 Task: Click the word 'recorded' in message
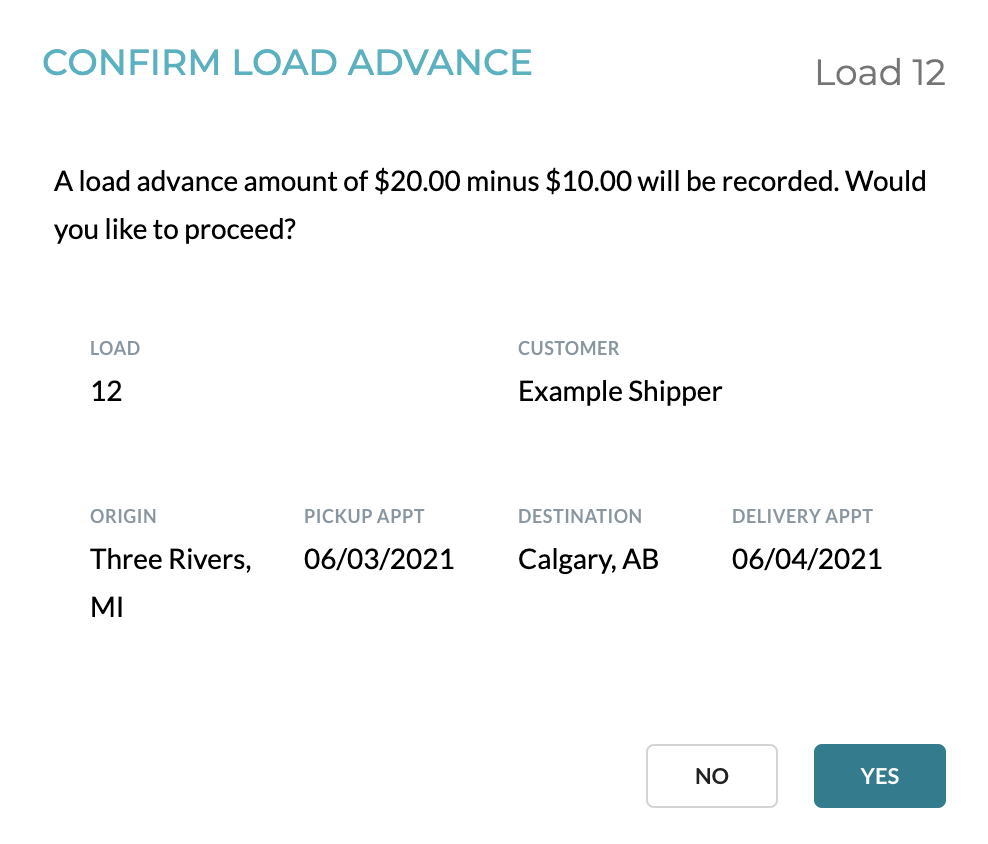(780, 182)
